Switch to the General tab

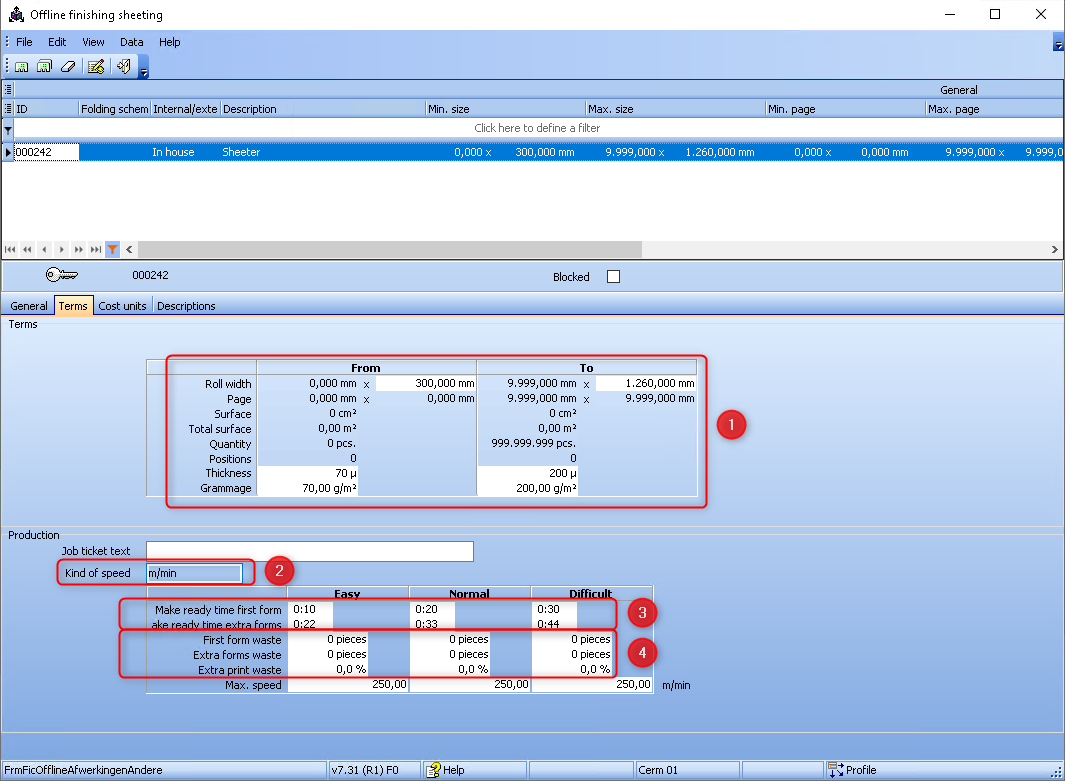29,306
